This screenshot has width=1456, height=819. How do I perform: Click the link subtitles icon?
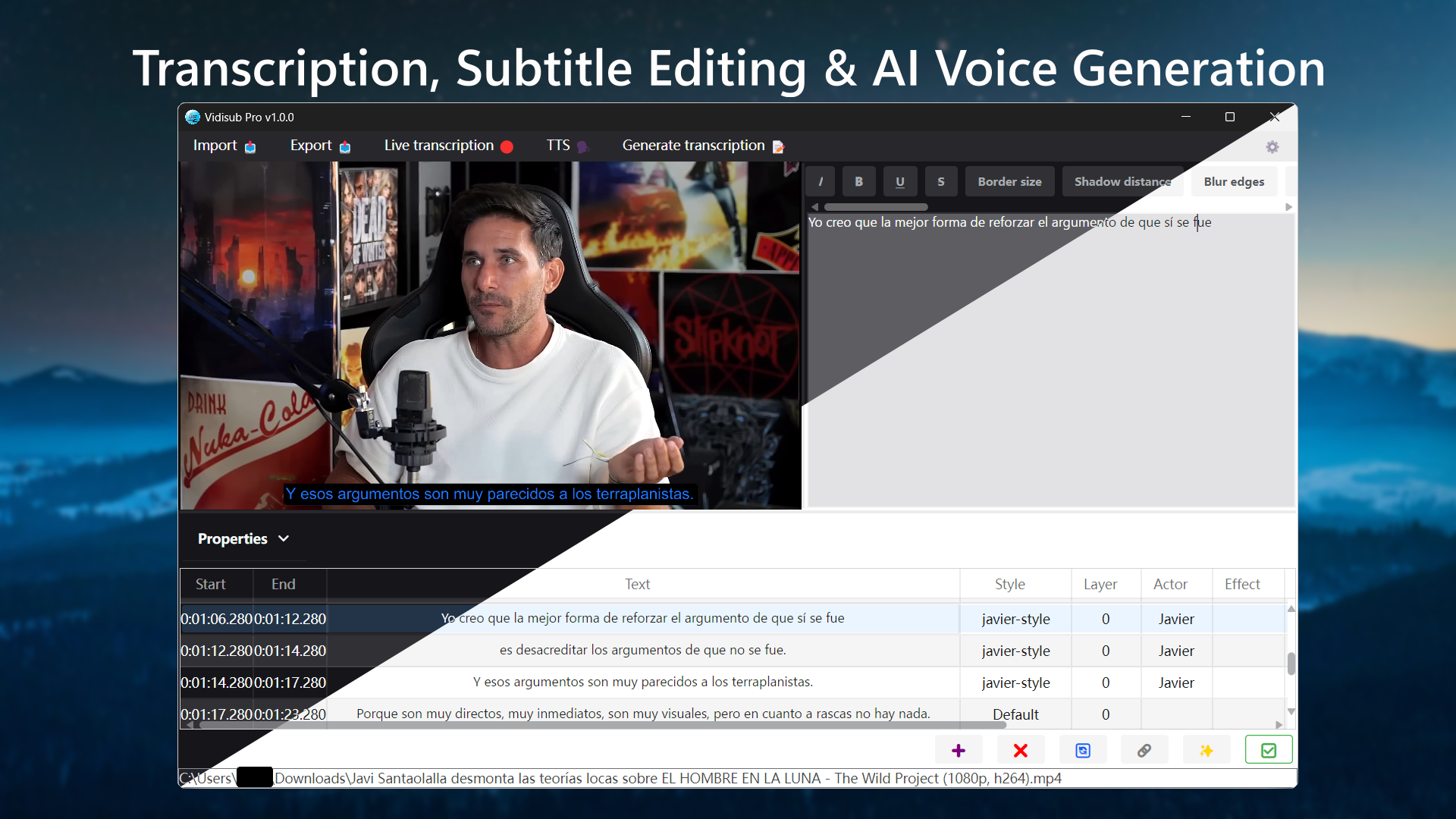coord(1144,749)
